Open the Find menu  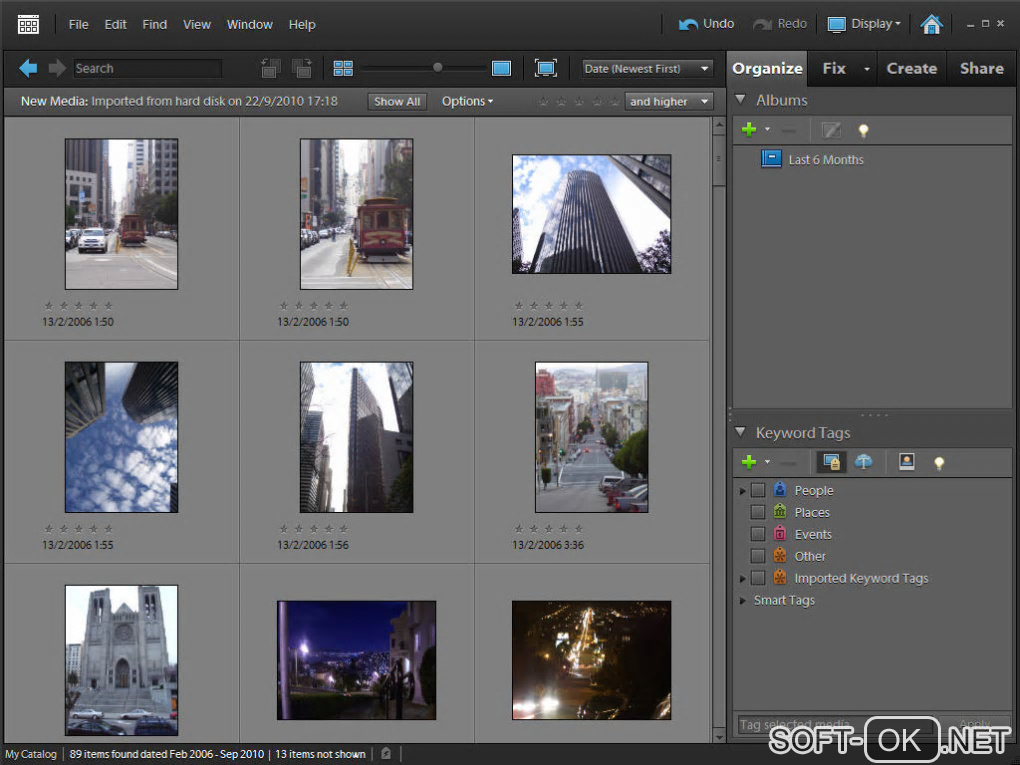155,24
